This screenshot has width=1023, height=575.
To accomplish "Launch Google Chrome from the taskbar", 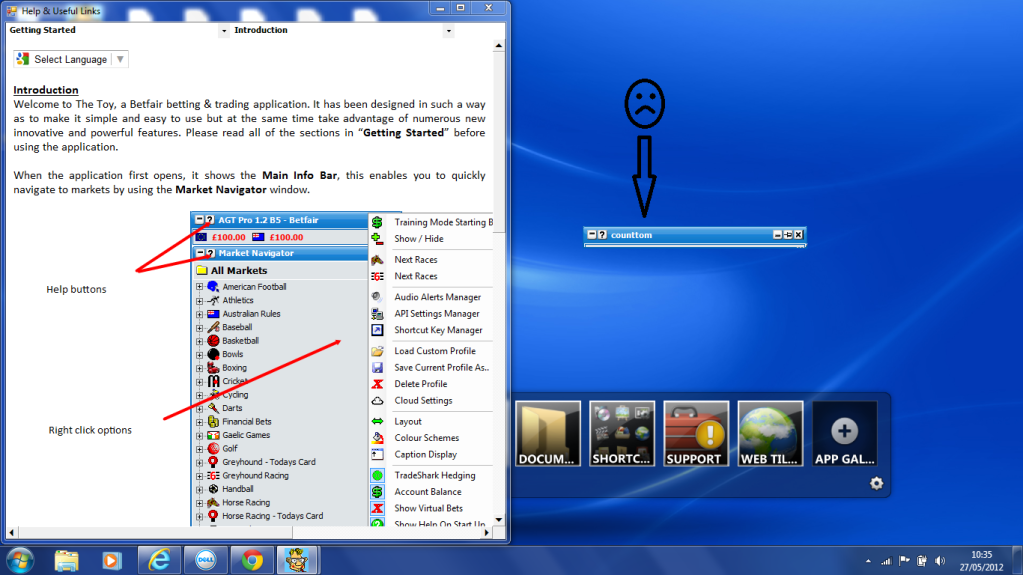I will [252, 561].
